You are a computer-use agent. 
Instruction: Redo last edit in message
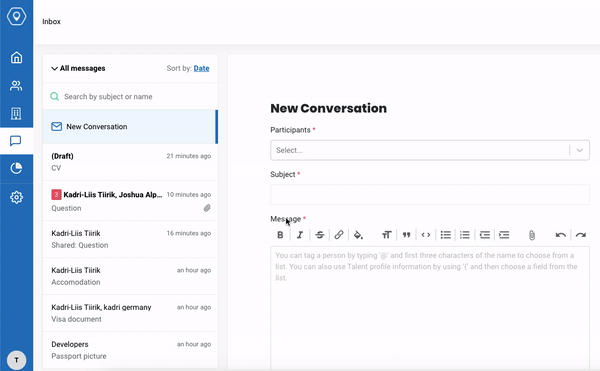(x=580, y=235)
